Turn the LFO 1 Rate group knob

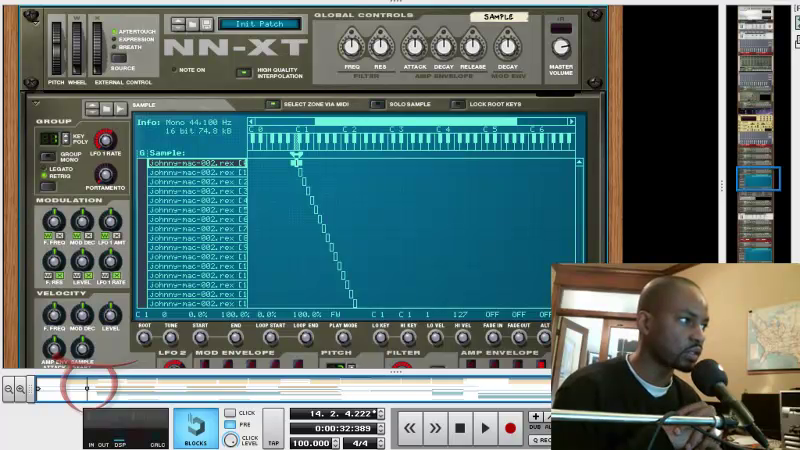click(x=105, y=139)
